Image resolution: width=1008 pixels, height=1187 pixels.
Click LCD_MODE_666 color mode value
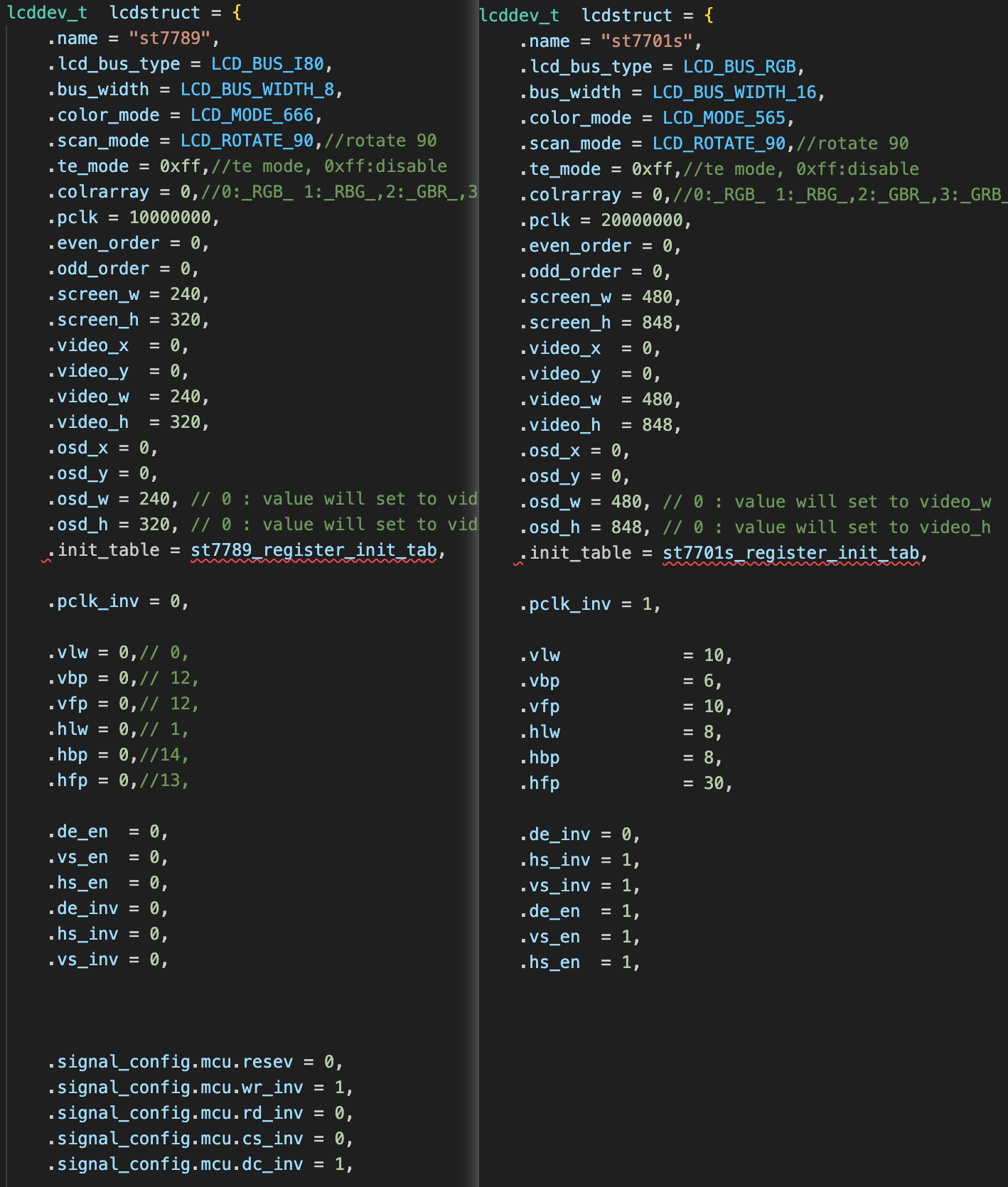click(x=252, y=115)
